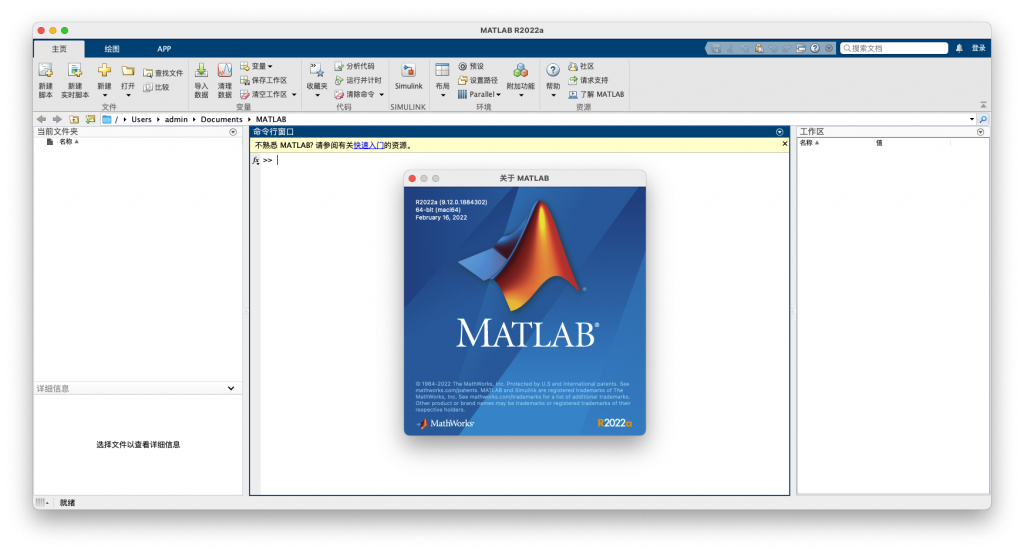The image size is (1024, 553).
Task: Open the 变量 (Variable) dropdown
Action: point(256,66)
